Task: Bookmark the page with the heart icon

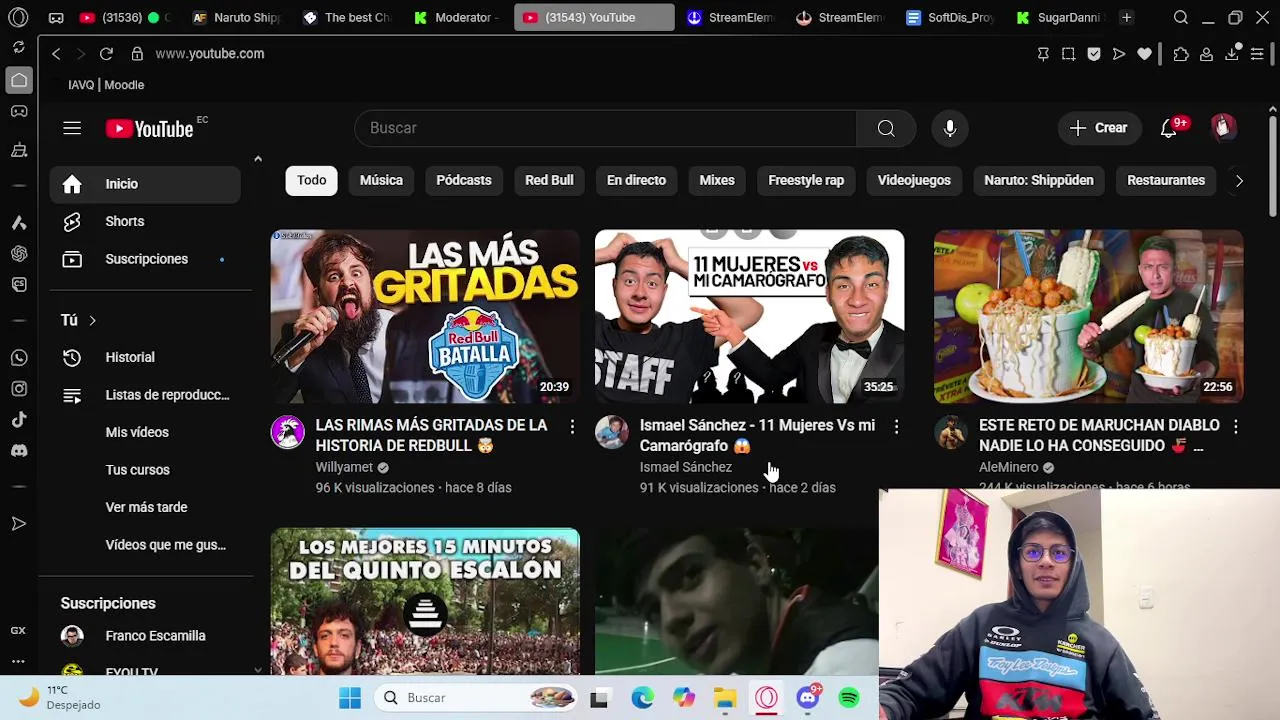Action: pos(1144,54)
